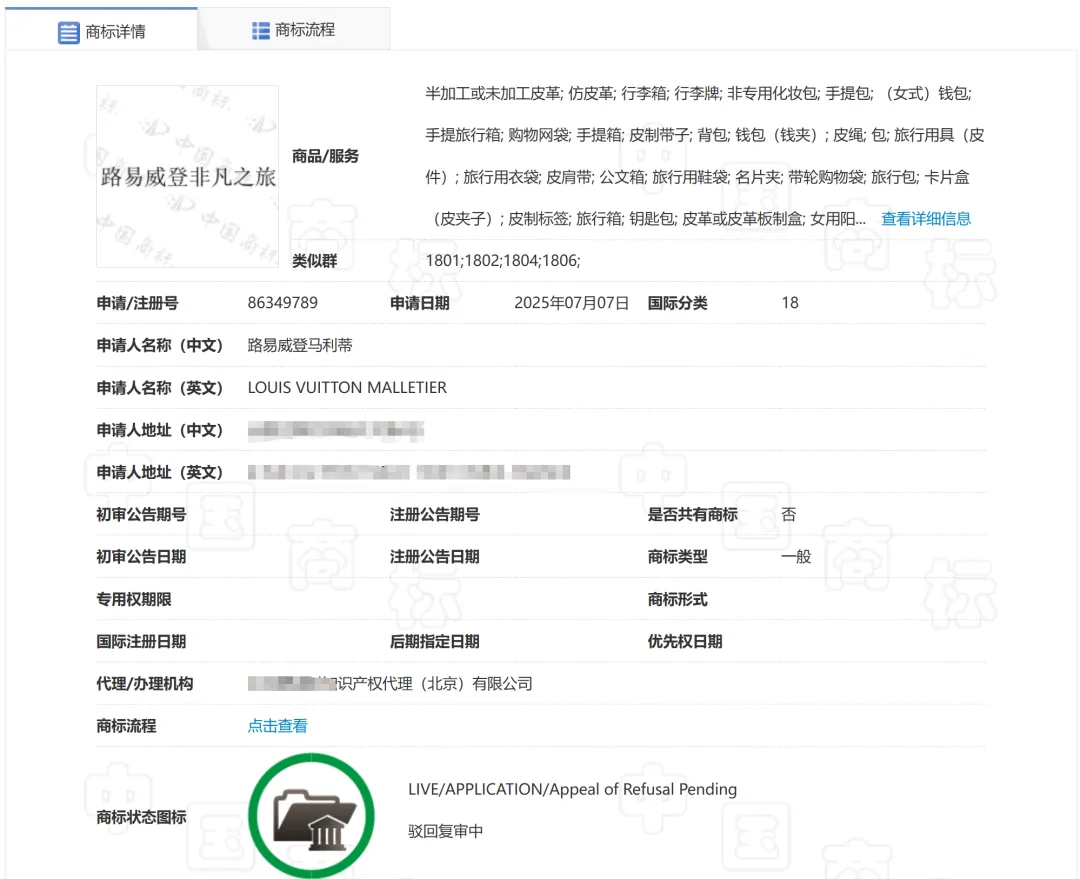This screenshot has width=1080, height=879.
Task: Select the similar group value 1801;1802;1804;1806;
Action: pyautogui.click(x=503, y=260)
